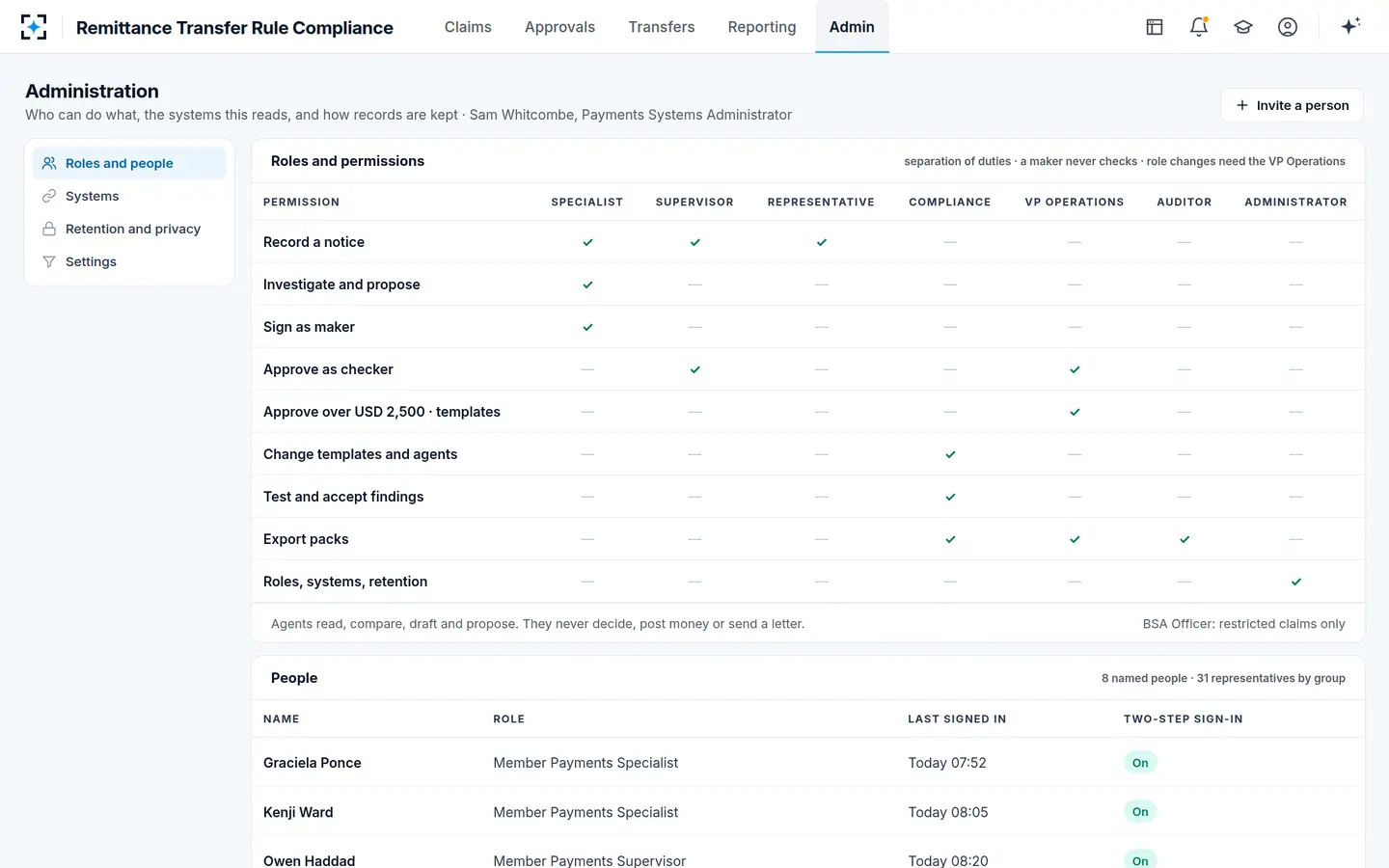
Task: Toggle Representative check for Record a notice
Action: (x=821, y=242)
